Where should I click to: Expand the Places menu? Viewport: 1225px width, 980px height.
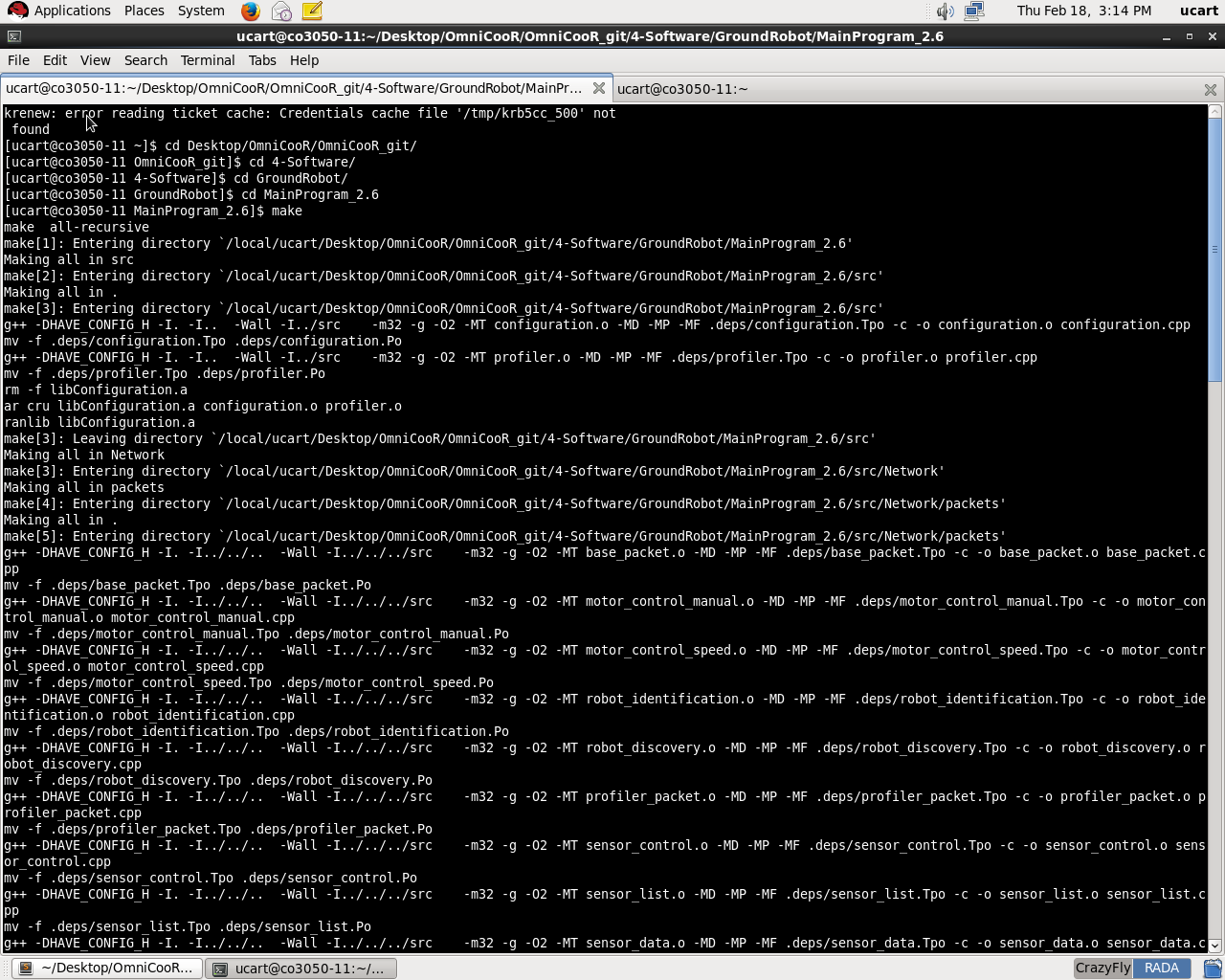[x=144, y=11]
